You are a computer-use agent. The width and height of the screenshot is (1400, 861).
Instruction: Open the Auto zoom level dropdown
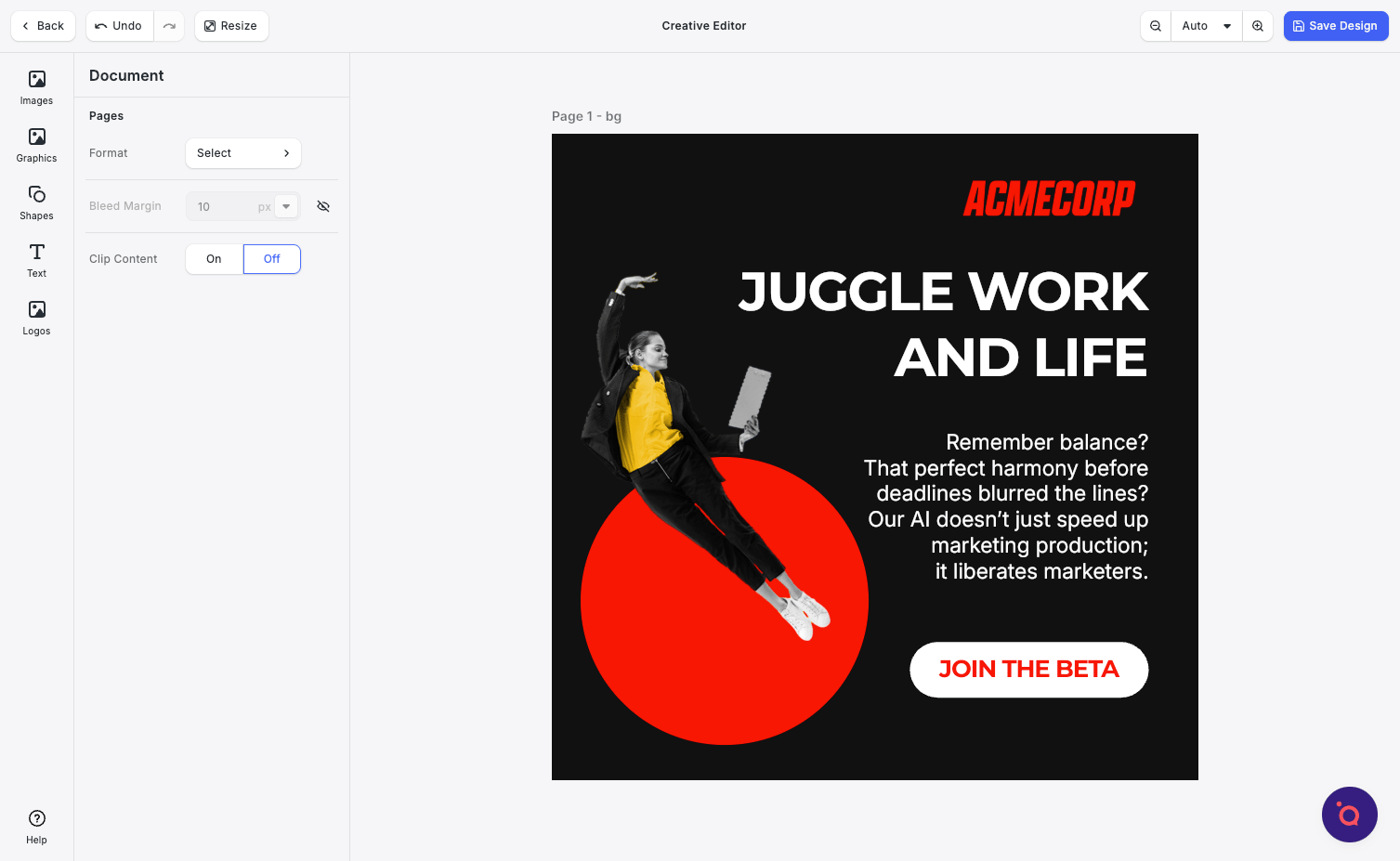[1206, 26]
